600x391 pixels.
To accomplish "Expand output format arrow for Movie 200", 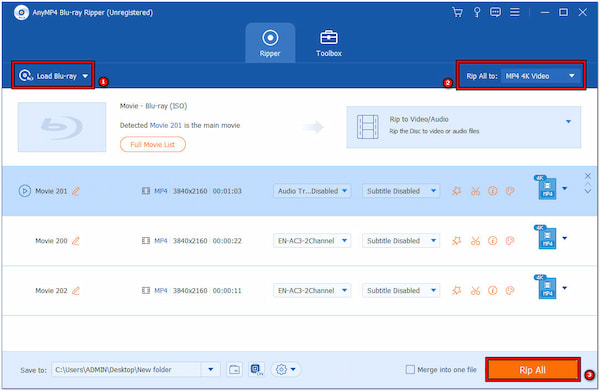I will (x=565, y=238).
